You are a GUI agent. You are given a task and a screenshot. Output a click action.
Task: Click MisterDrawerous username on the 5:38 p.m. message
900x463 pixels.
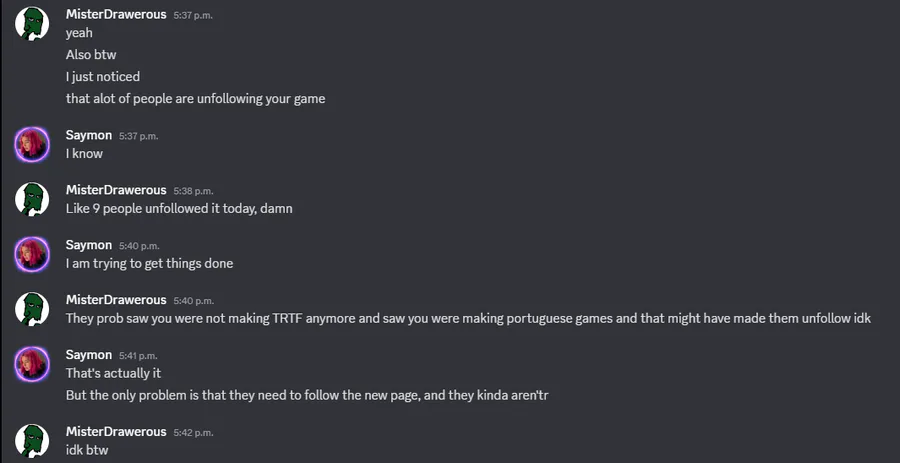click(116, 190)
